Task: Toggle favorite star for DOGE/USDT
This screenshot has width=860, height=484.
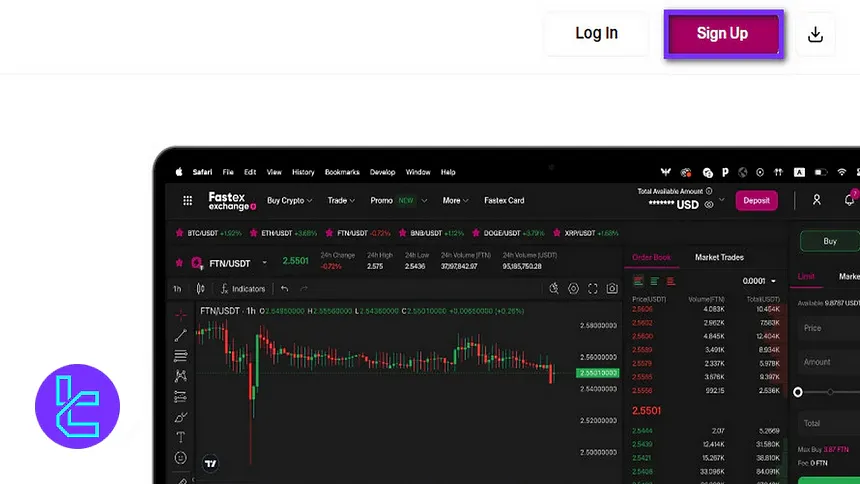Action: pos(476,233)
